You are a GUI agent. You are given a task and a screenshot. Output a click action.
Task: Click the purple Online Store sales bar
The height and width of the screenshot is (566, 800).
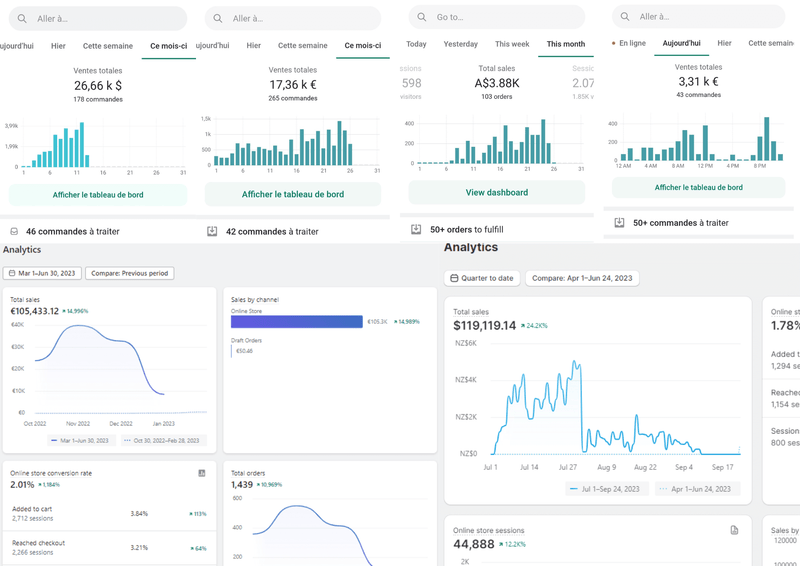(296, 322)
